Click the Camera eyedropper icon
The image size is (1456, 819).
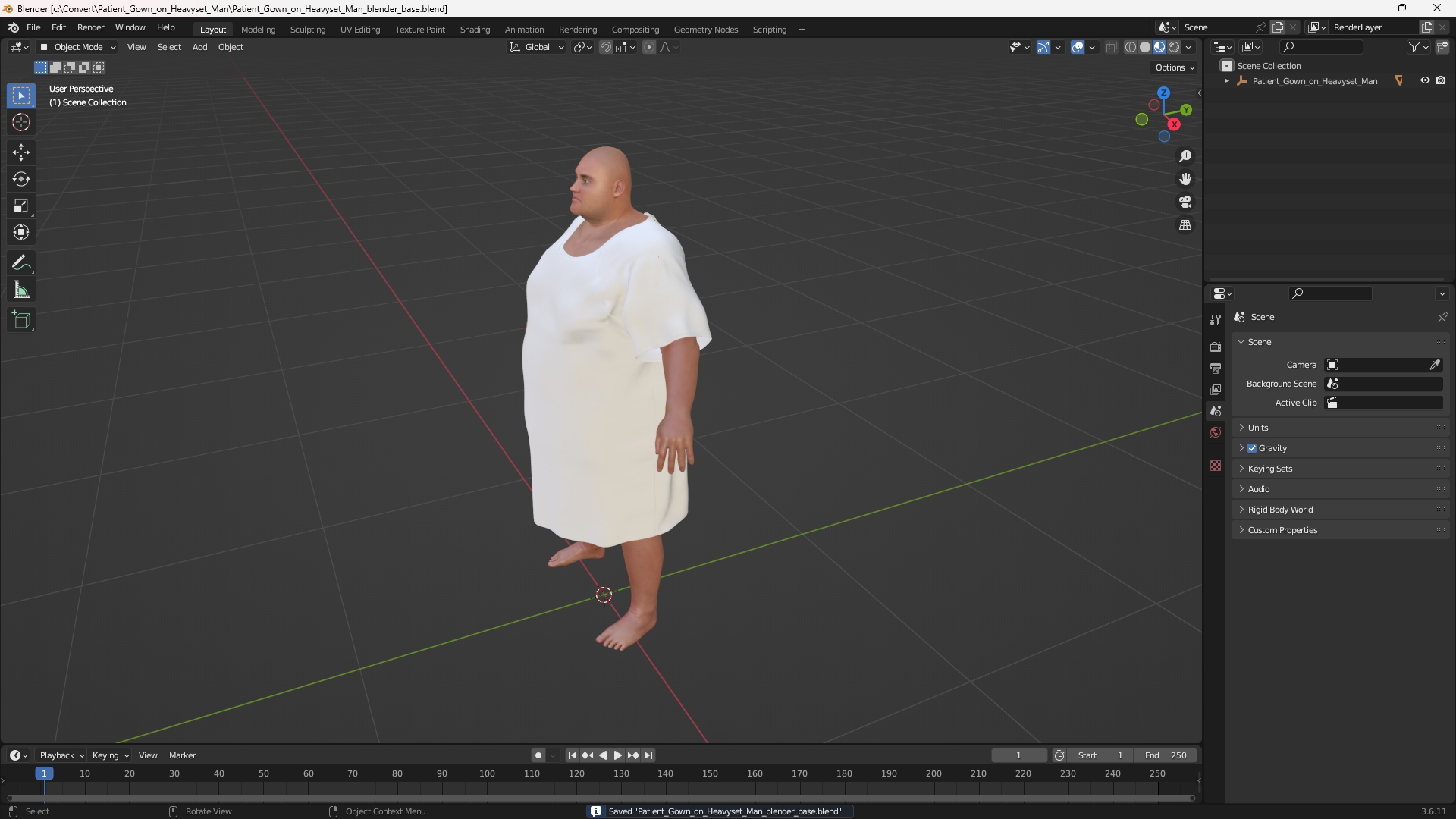(1435, 365)
